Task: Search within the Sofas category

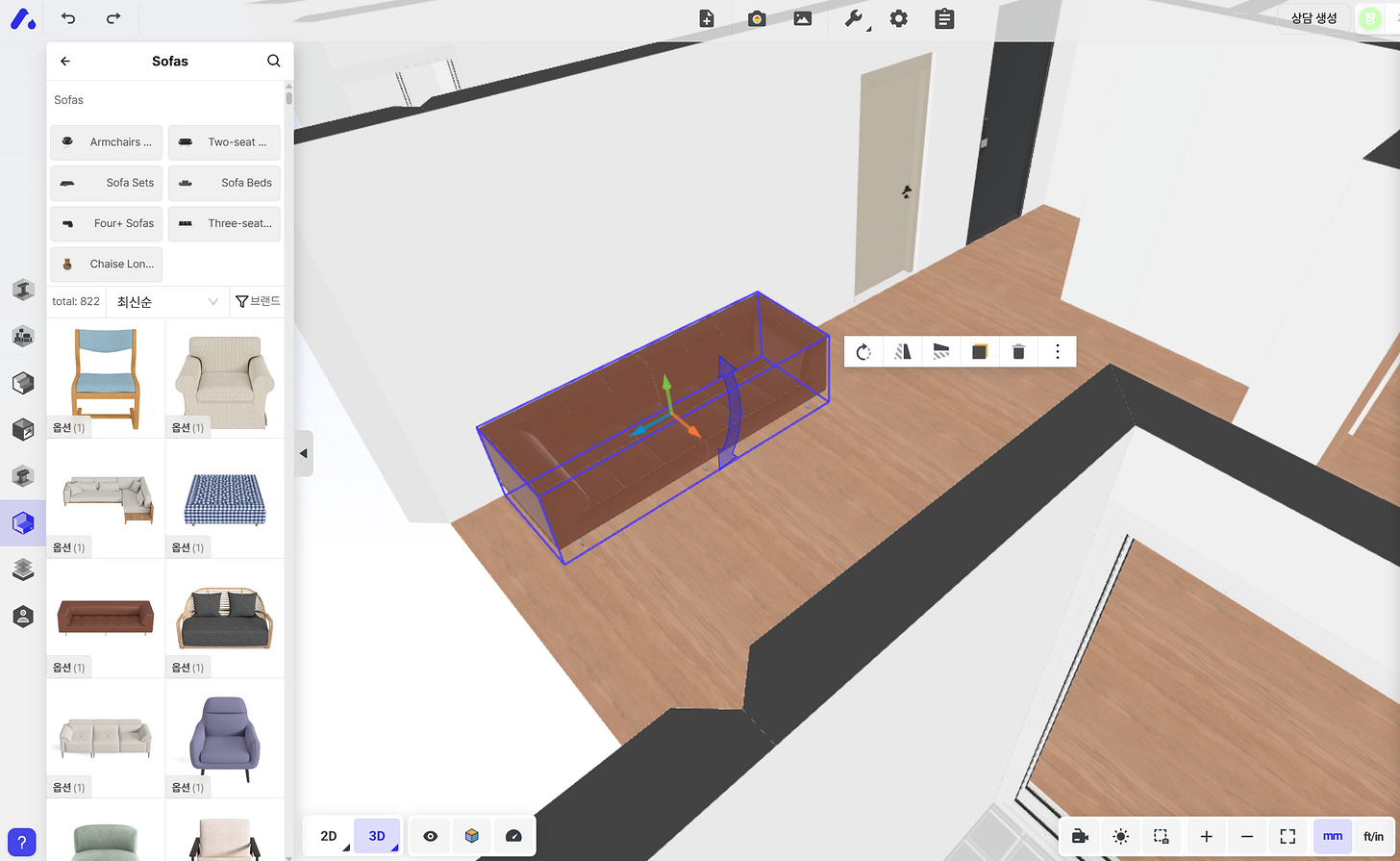Action: [274, 61]
